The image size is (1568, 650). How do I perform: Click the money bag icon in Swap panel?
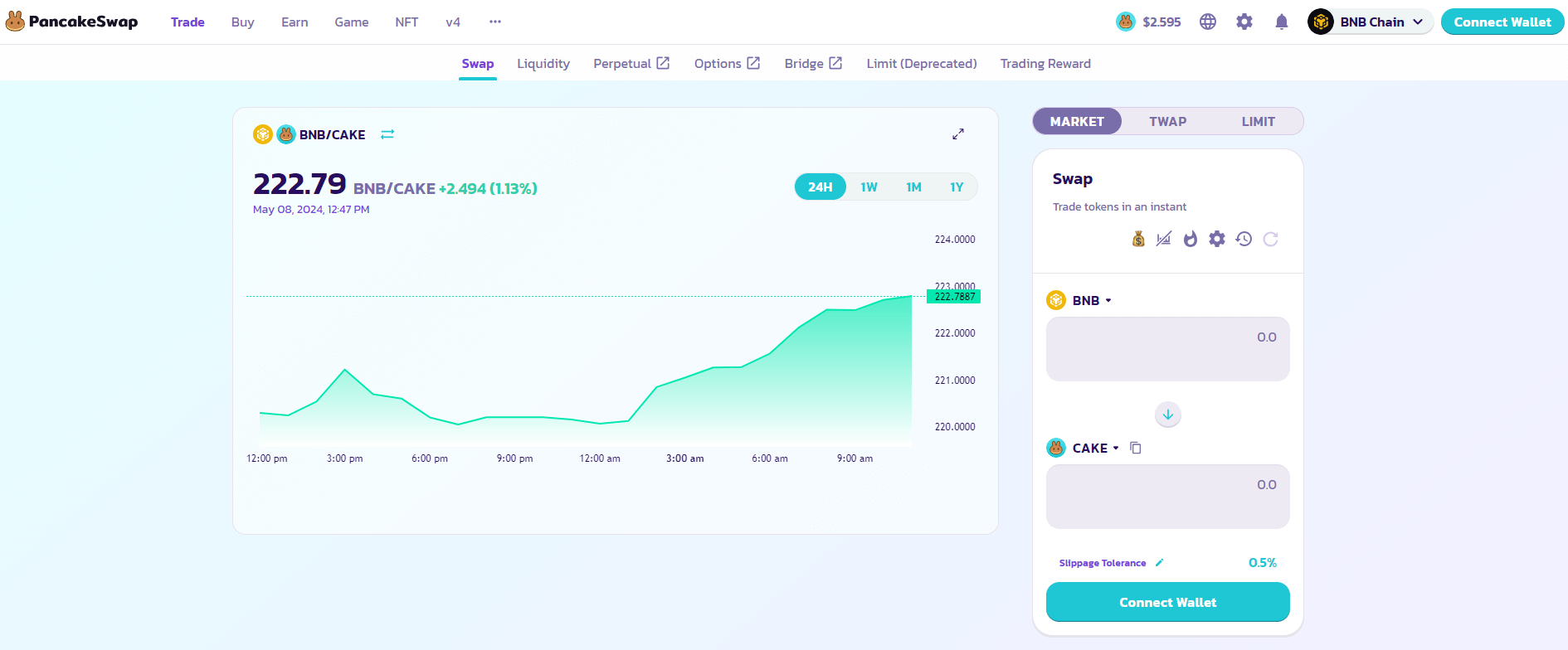[x=1138, y=240]
